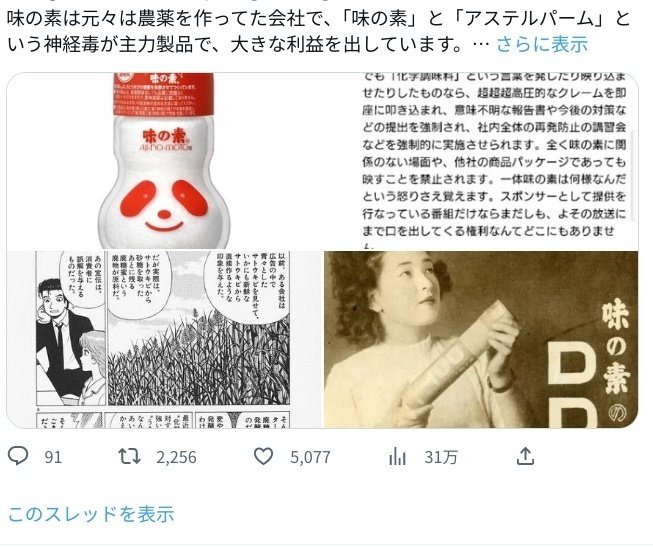Open the vintage DDT advertisement photo

481,340
